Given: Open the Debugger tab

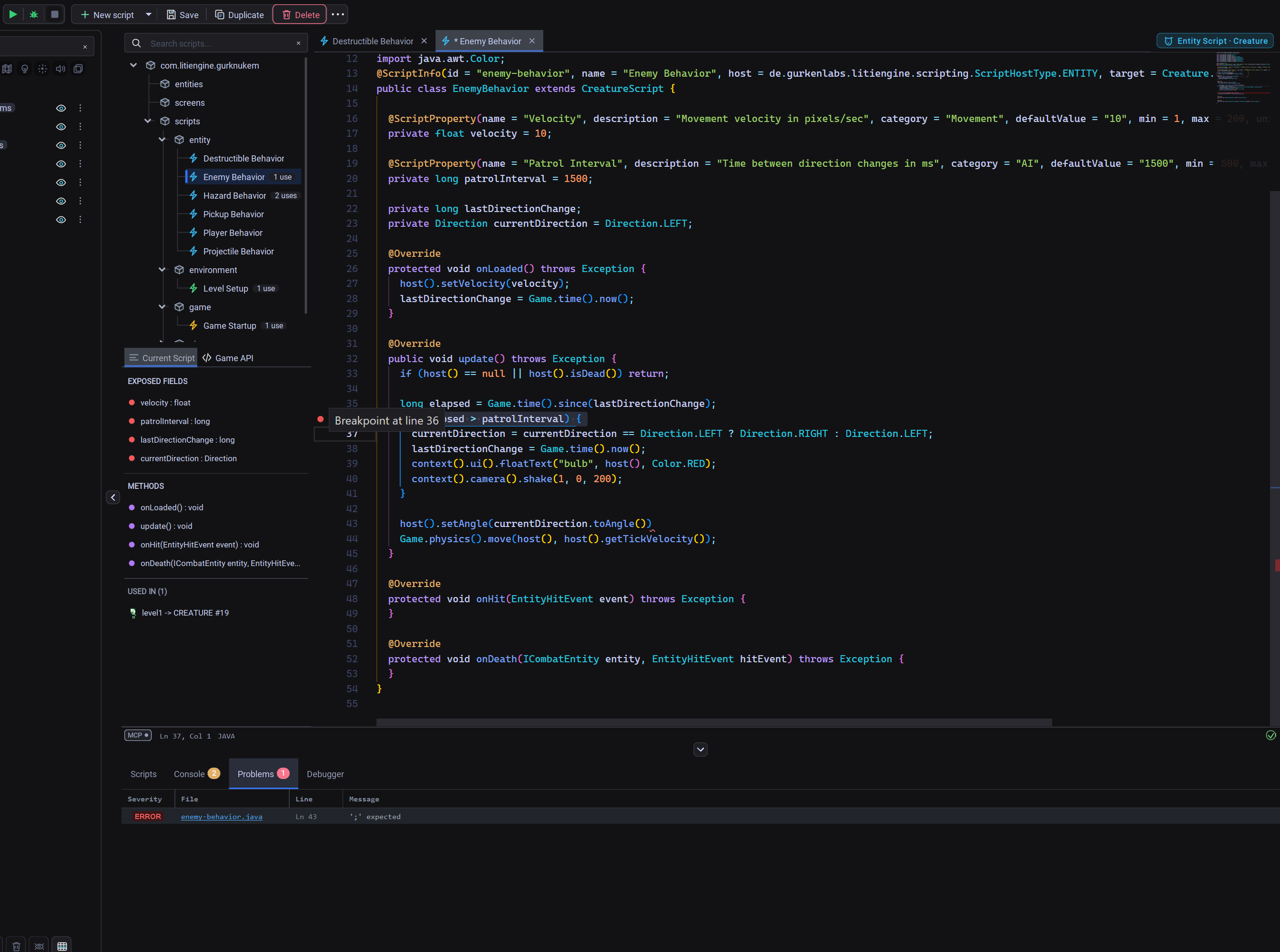Looking at the screenshot, I should tap(325, 774).
